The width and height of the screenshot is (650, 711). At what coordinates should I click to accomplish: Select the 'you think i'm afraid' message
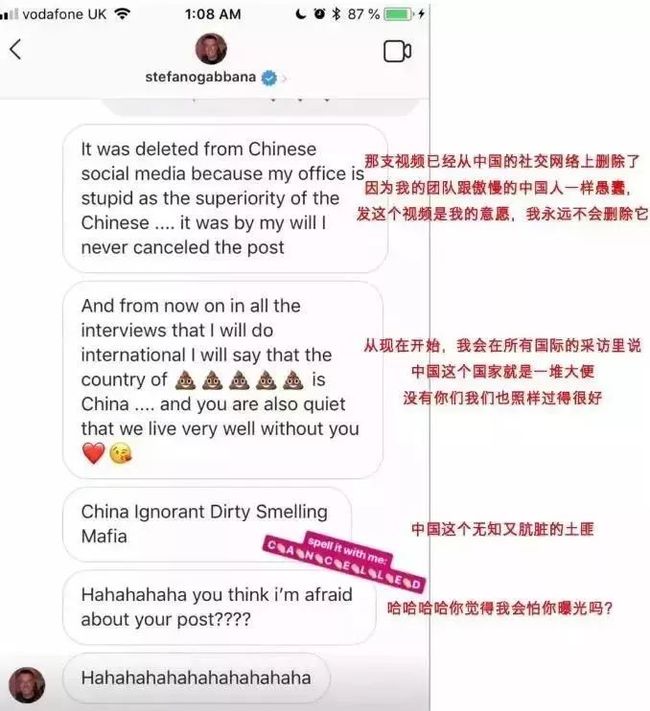[x=220, y=607]
